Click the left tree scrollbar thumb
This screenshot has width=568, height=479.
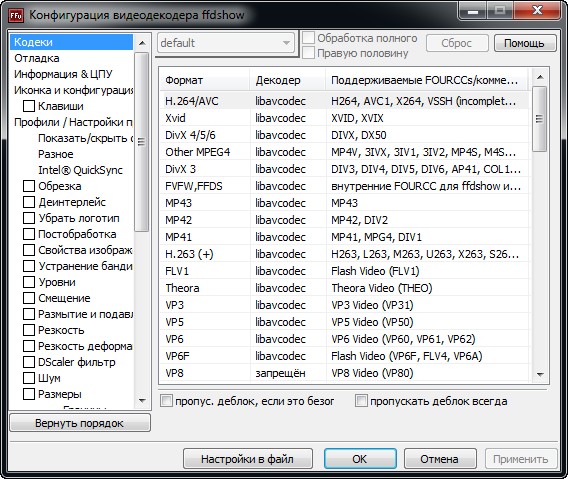click(x=141, y=142)
